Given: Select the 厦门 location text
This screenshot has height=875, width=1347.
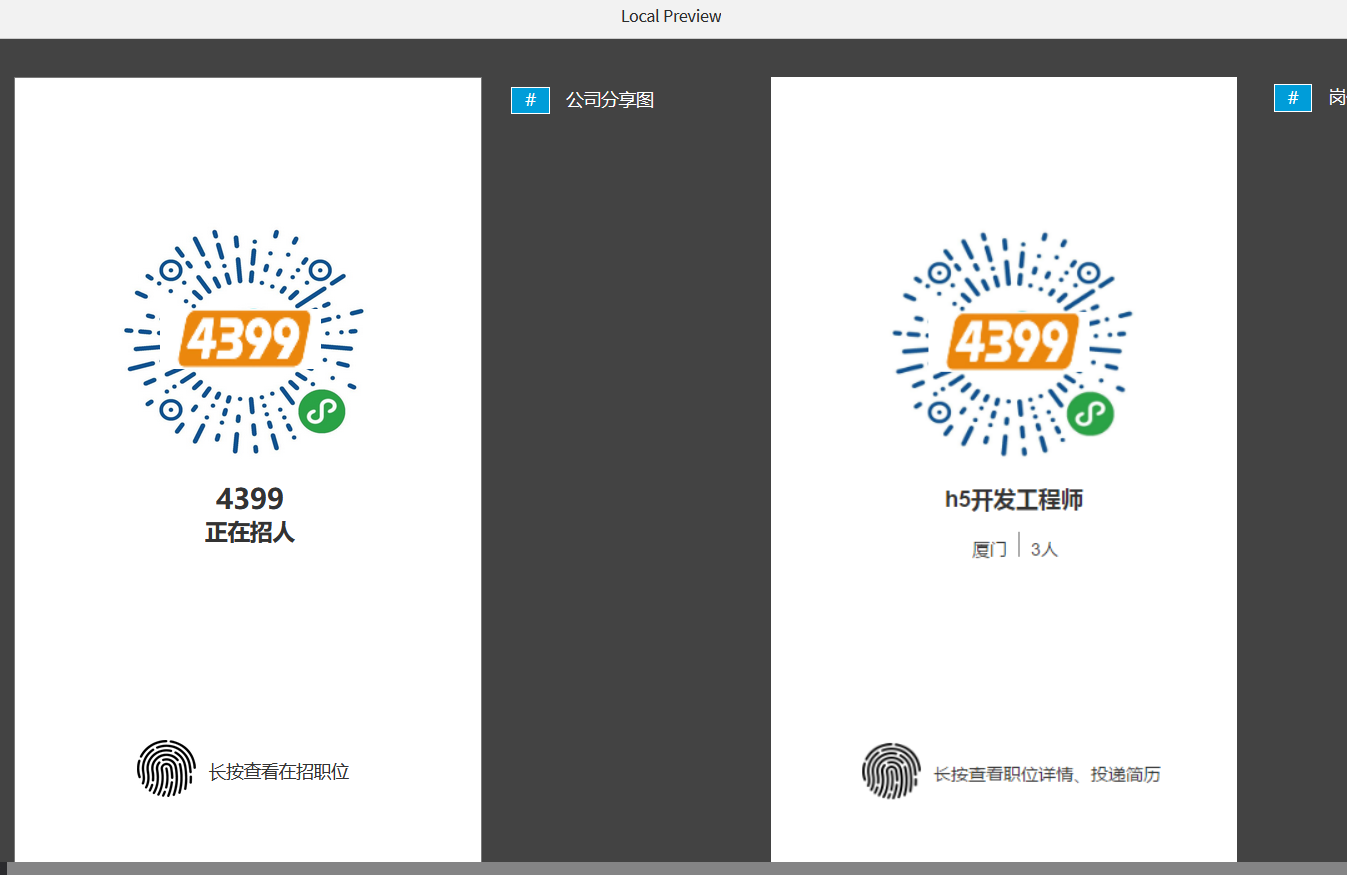Looking at the screenshot, I should (x=989, y=549).
